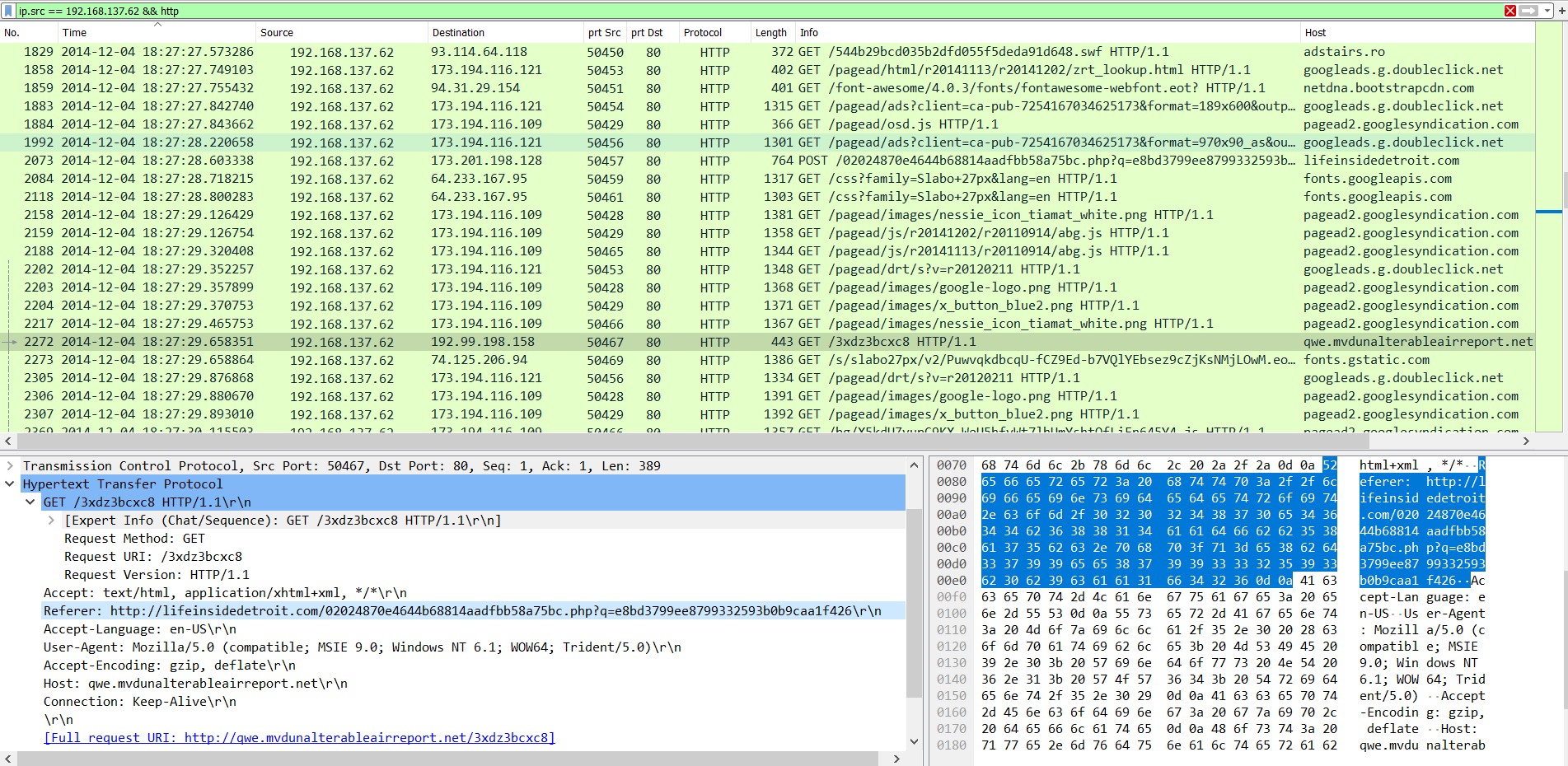Click destination 93.114.64.118
The image size is (1568, 766).
[x=479, y=52]
